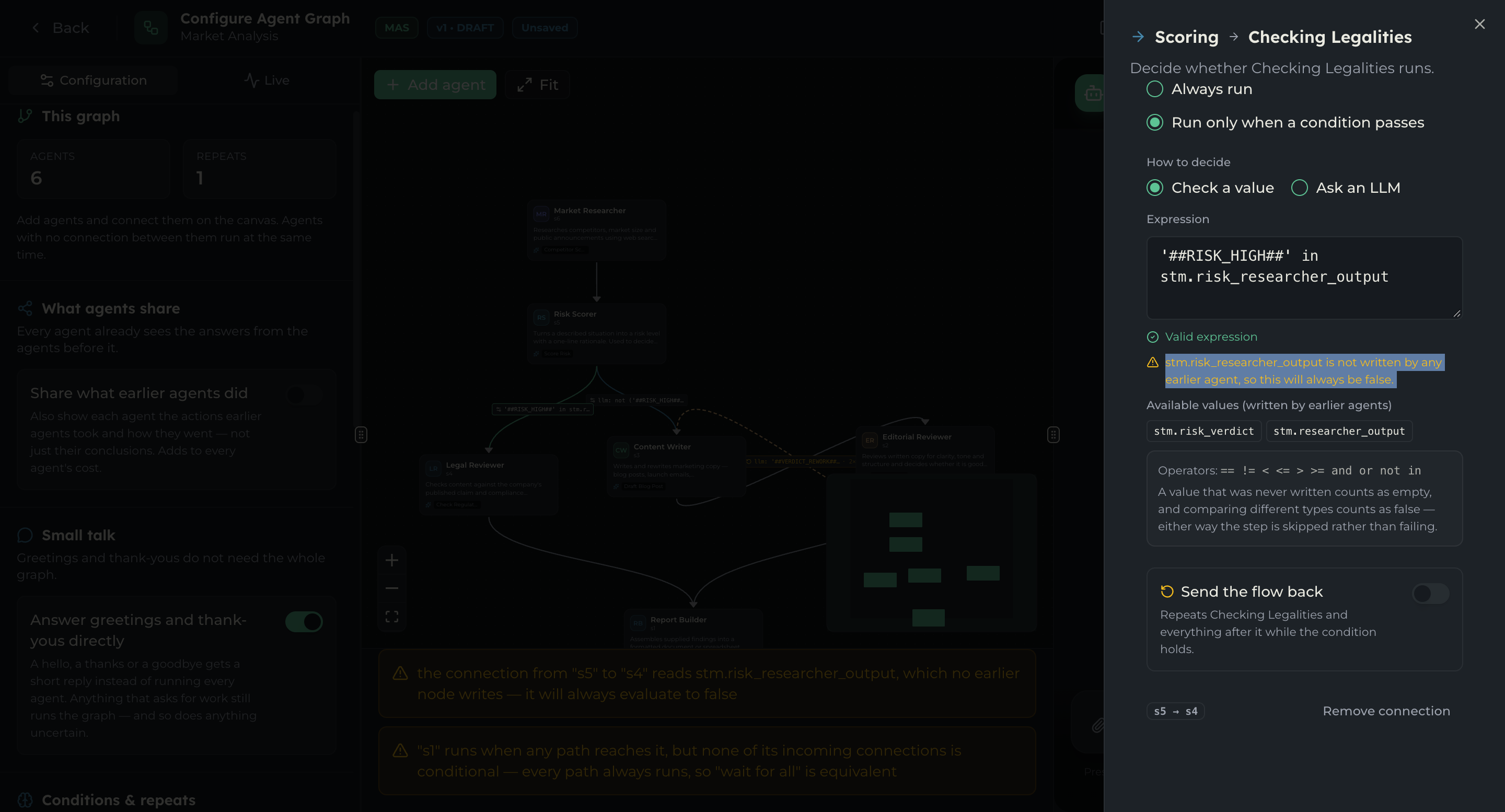Click the left panel resize grip handle

pyautogui.click(x=361, y=435)
